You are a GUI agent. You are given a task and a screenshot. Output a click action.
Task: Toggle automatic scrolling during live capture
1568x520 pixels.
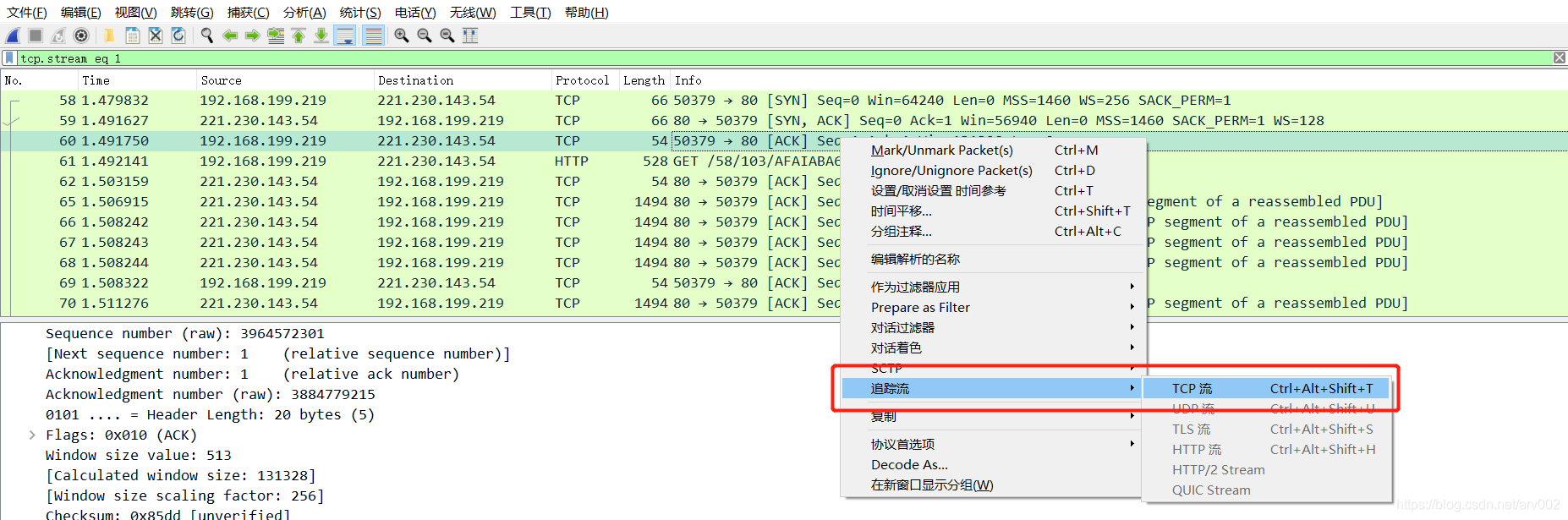pos(344,36)
